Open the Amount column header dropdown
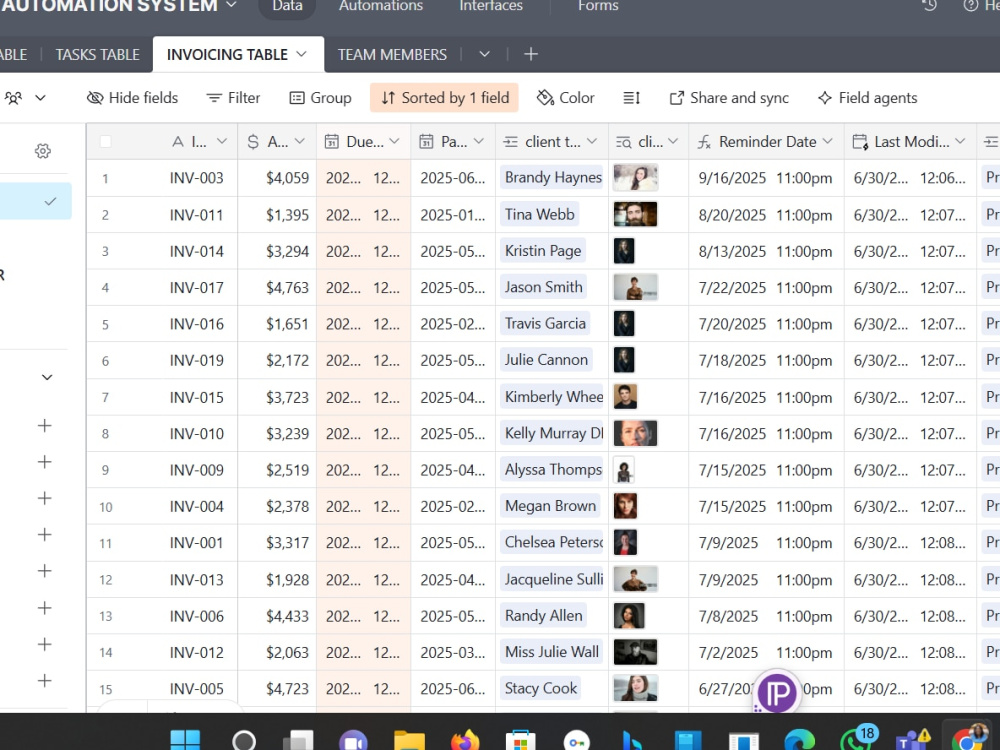1000x750 pixels. [300, 142]
